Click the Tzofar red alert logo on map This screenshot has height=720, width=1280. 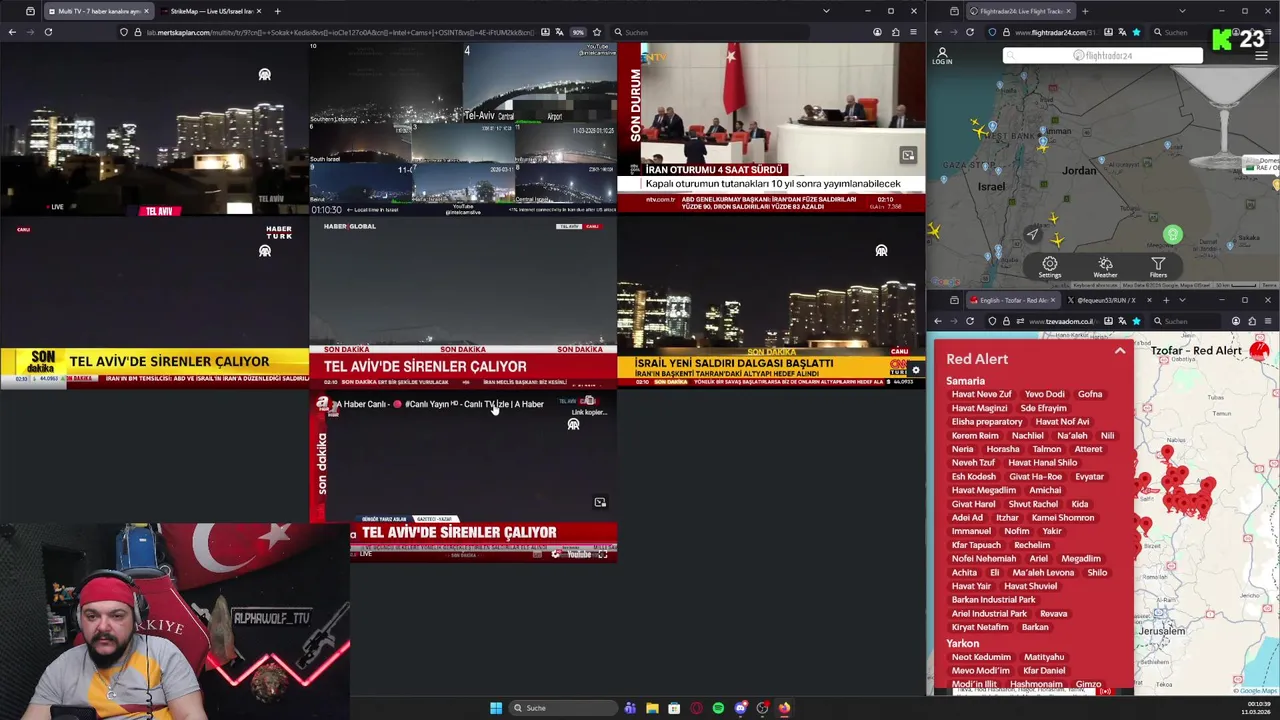click(x=1259, y=350)
